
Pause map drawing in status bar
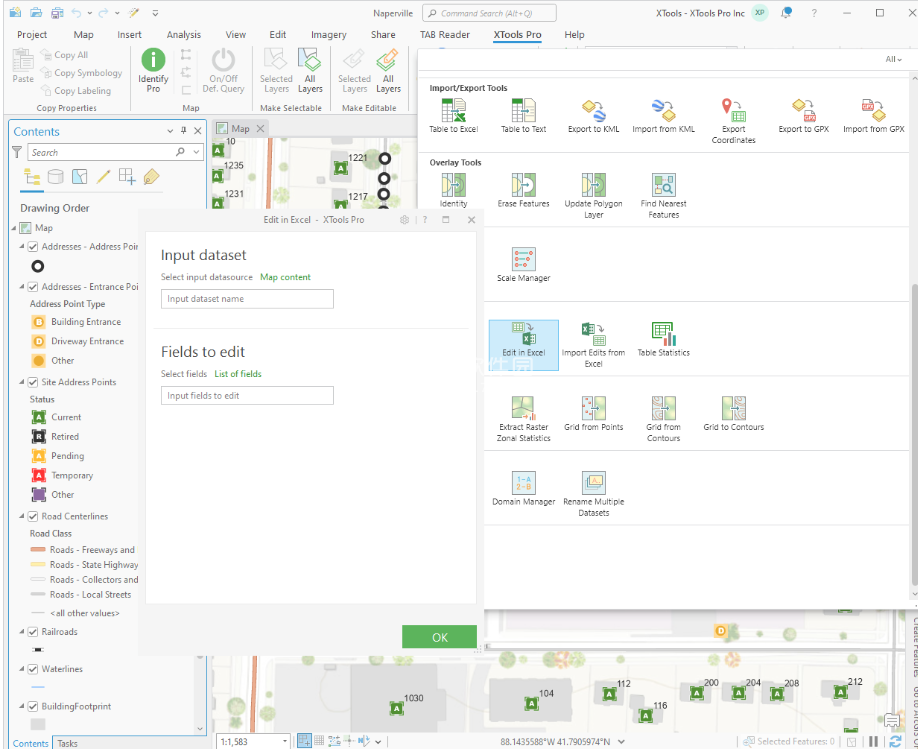coord(874,741)
